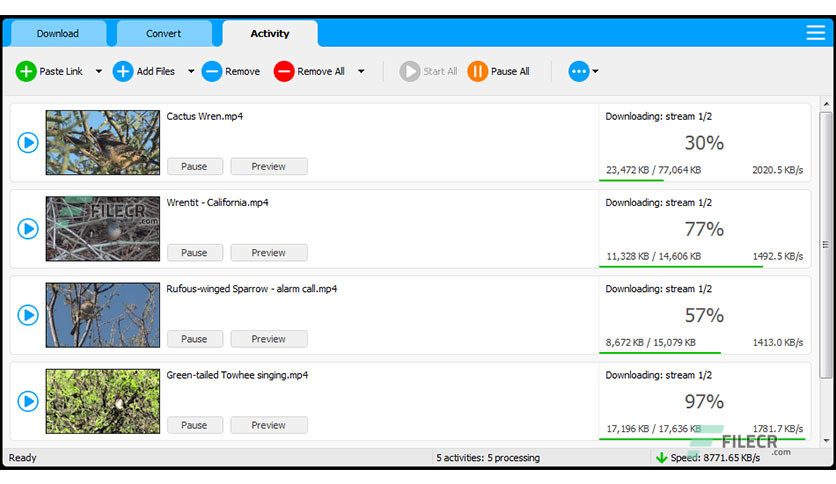The image size is (836, 484).
Task: Preview the Rufous-winged Sparrow alarm call video
Action: (268, 339)
